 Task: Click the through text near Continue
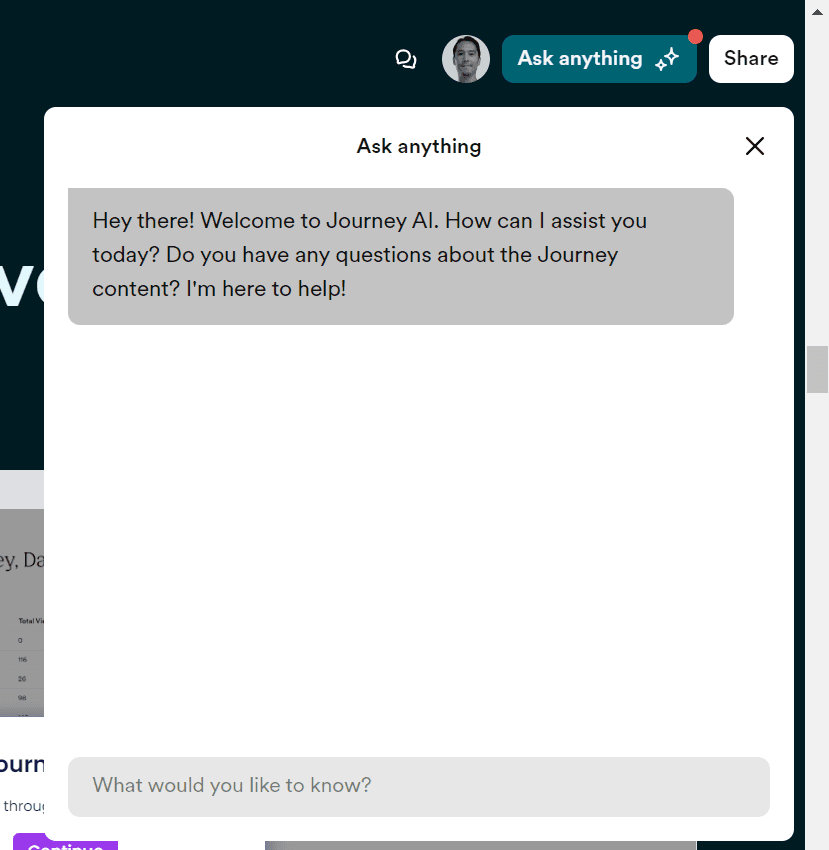tap(22, 805)
